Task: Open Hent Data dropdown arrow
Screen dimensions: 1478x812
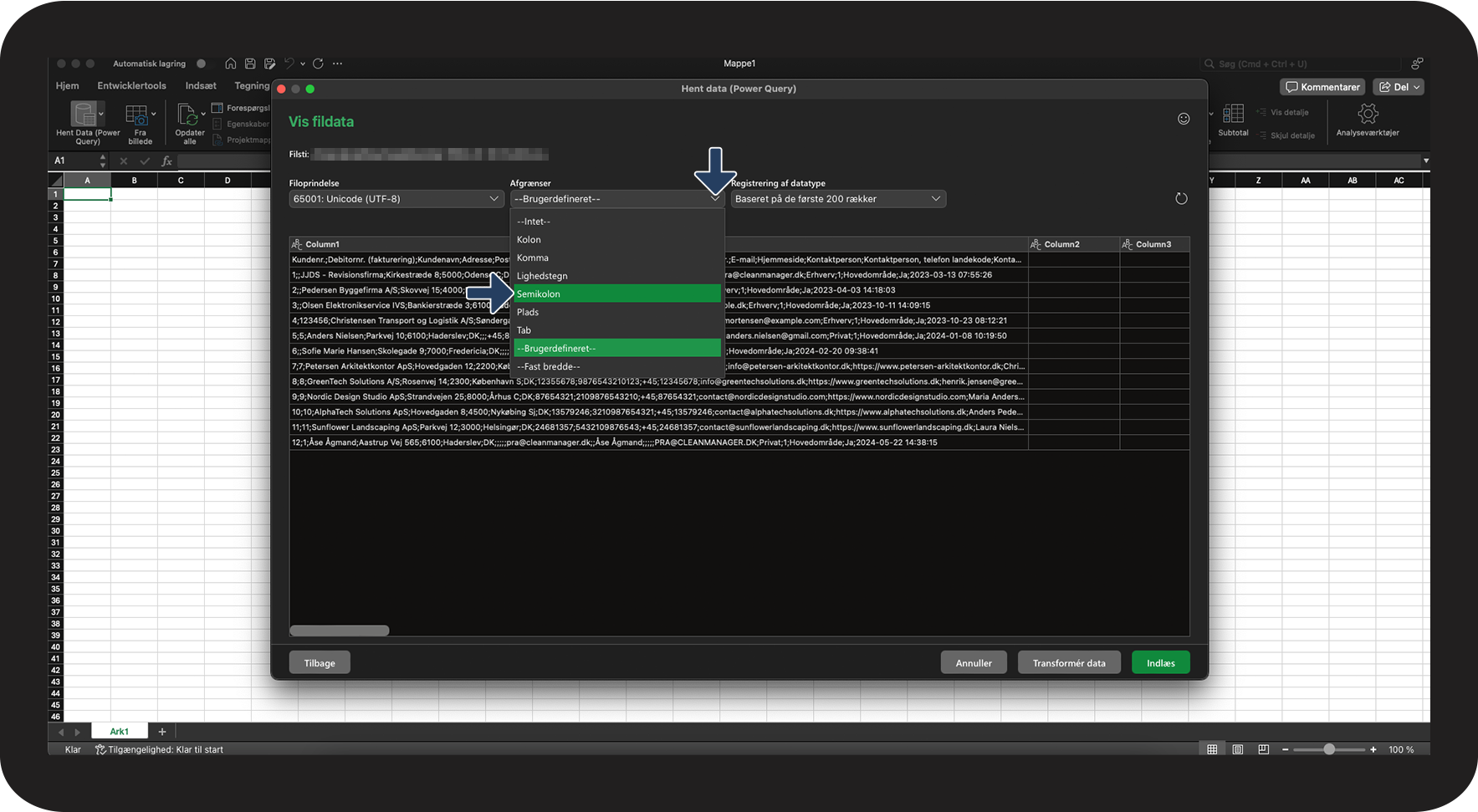Action: tap(101, 114)
